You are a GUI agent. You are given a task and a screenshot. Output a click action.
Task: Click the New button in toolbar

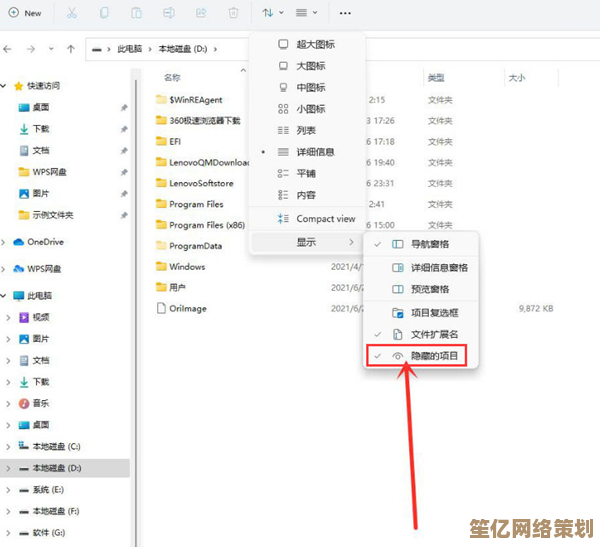25,13
